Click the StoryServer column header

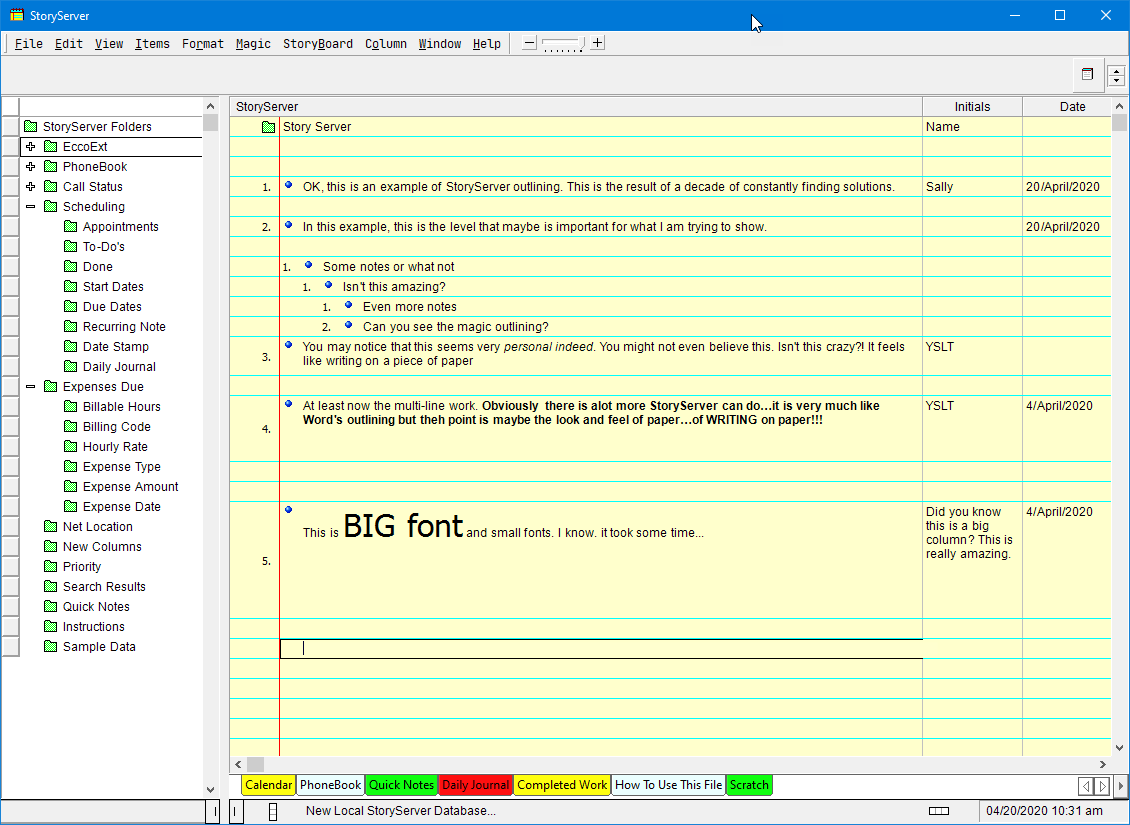(x=576, y=107)
